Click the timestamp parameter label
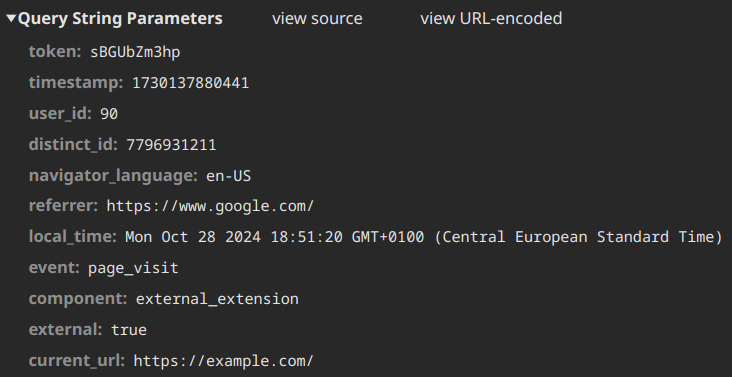The image size is (732, 377). [76, 83]
